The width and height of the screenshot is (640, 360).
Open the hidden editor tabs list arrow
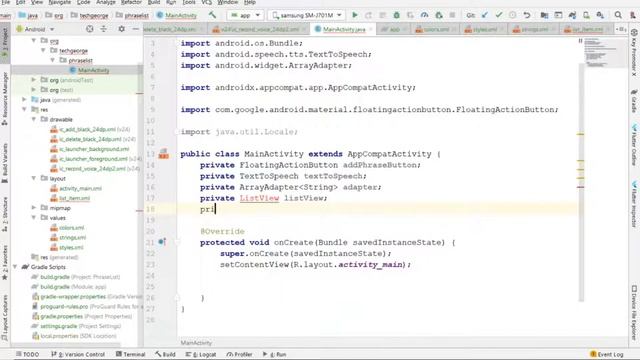[621, 29]
